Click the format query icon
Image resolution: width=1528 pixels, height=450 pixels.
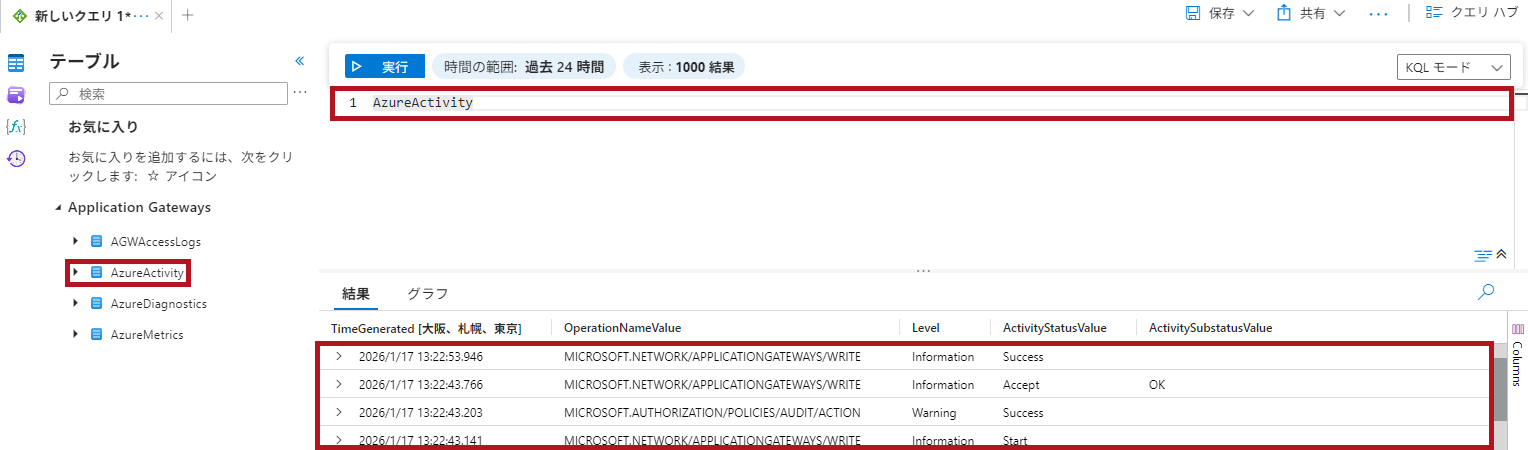[1482, 255]
